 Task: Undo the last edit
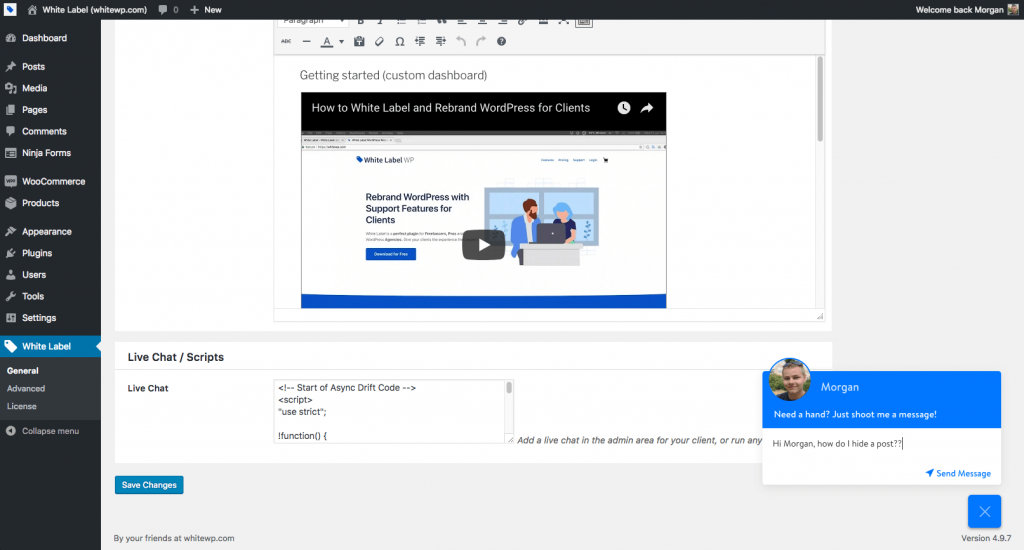[461, 41]
